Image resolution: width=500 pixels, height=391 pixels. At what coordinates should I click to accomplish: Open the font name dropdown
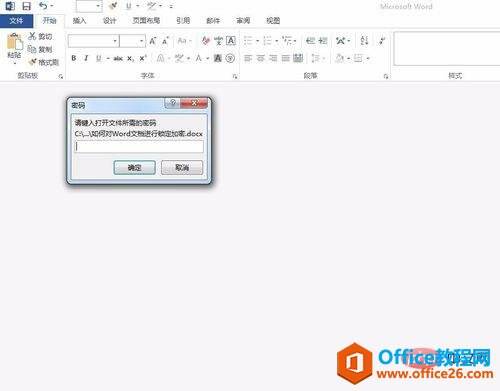[x=115, y=41]
